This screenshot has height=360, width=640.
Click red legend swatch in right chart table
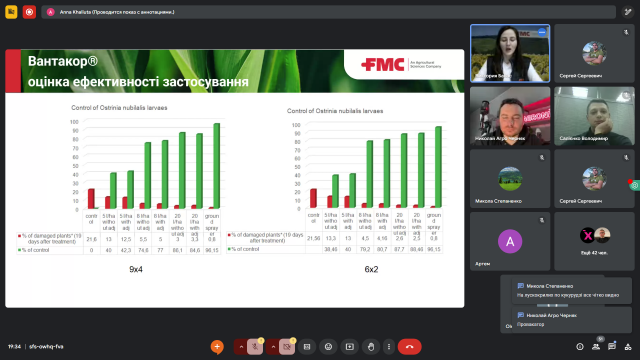(x=229, y=235)
